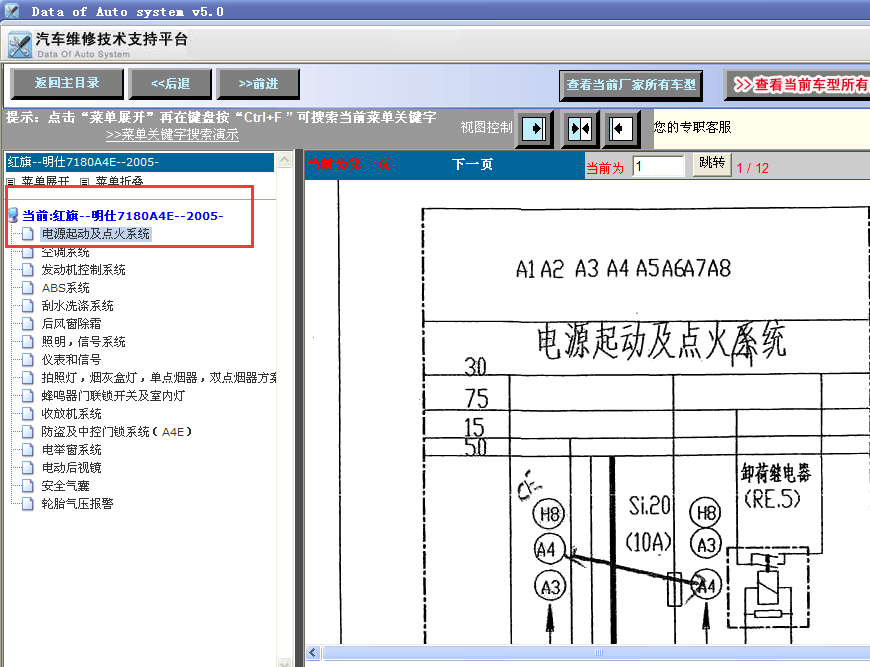
Task: Click the last 视图控制 collapse-panel icon
Action: point(622,129)
